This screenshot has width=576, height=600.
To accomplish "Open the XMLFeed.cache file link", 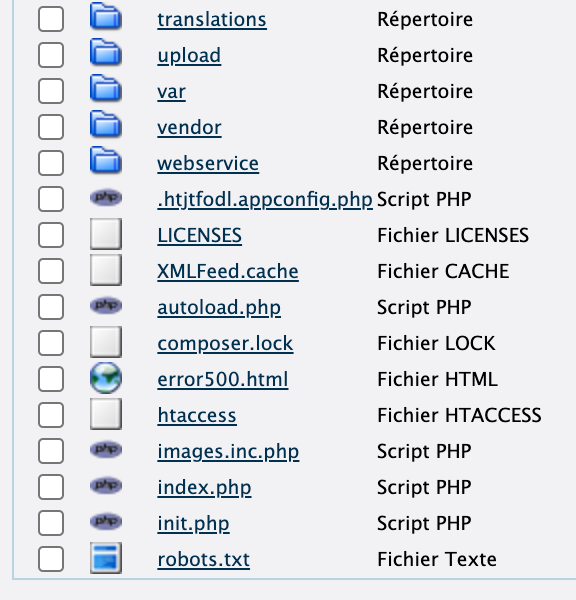I will (228, 271).
